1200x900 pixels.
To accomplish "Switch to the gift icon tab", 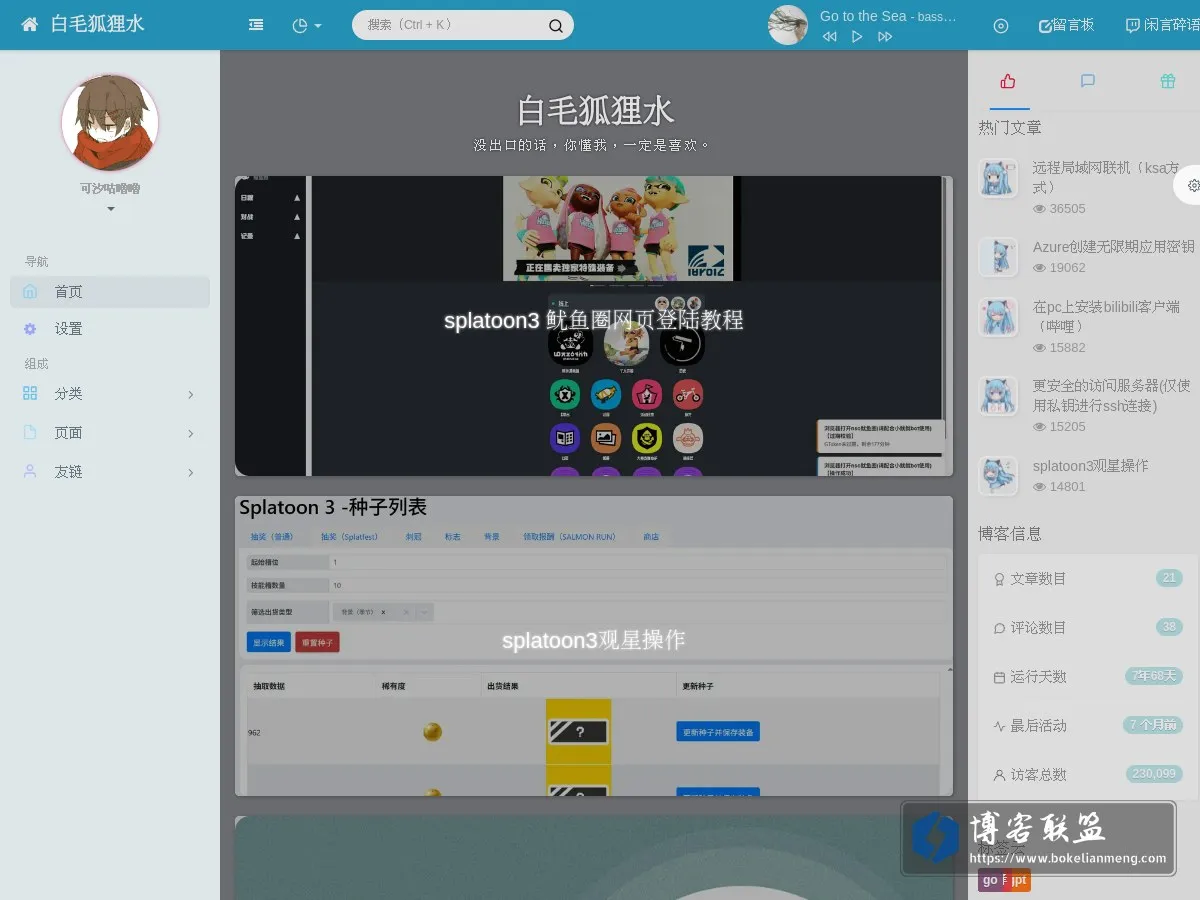I will tap(1168, 81).
